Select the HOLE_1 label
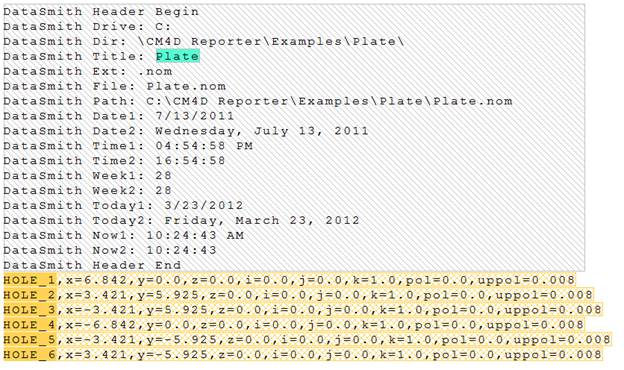The width and height of the screenshot is (624, 370). (x=30, y=280)
